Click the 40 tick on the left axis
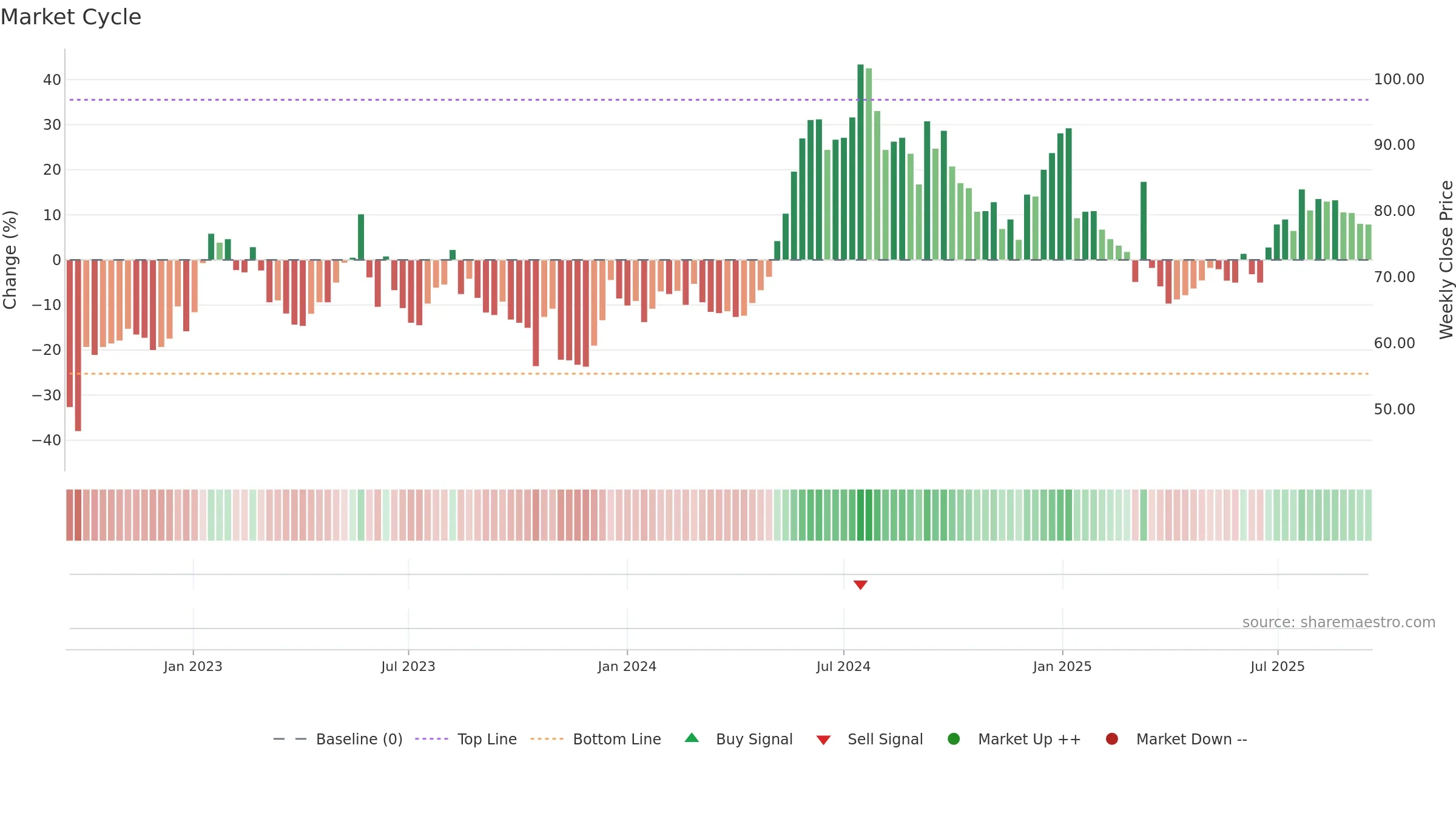The height and width of the screenshot is (819, 1456). click(x=52, y=79)
